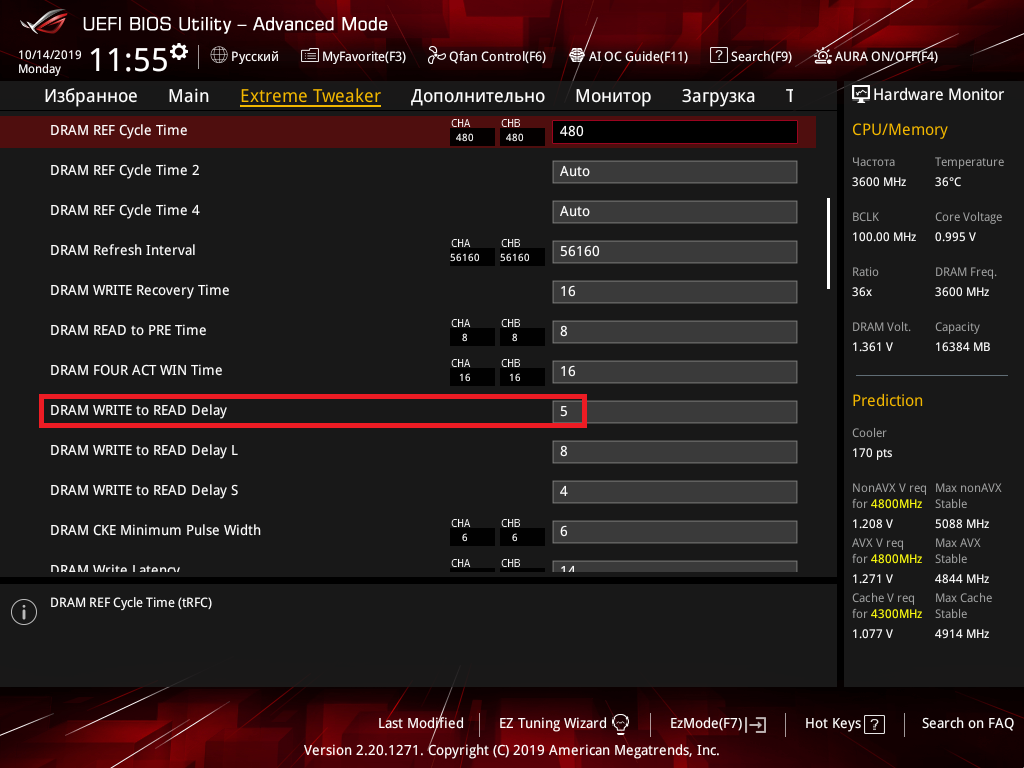Toggle AURA ON/OFF(F4) icon
This screenshot has height=768, width=1024.
[x=822, y=56]
